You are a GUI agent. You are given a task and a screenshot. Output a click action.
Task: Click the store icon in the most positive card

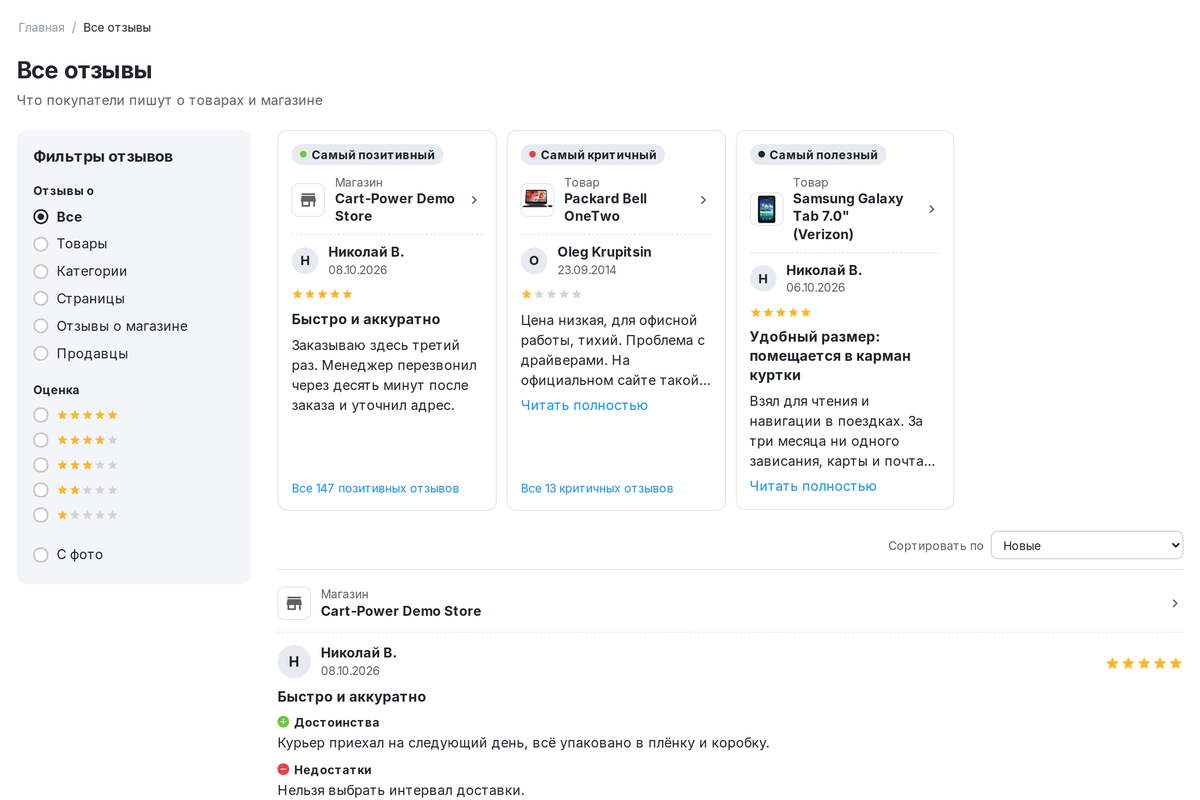pyautogui.click(x=308, y=200)
